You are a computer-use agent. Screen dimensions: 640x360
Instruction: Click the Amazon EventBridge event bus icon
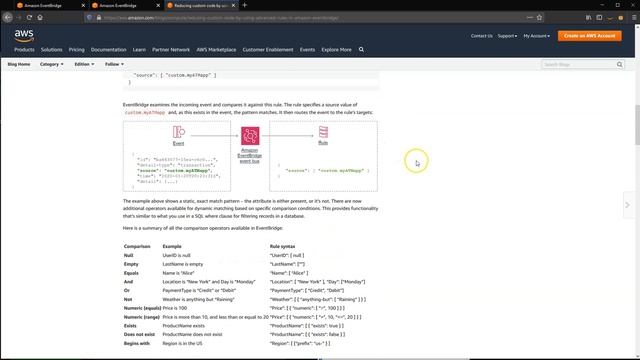pyautogui.click(x=250, y=136)
